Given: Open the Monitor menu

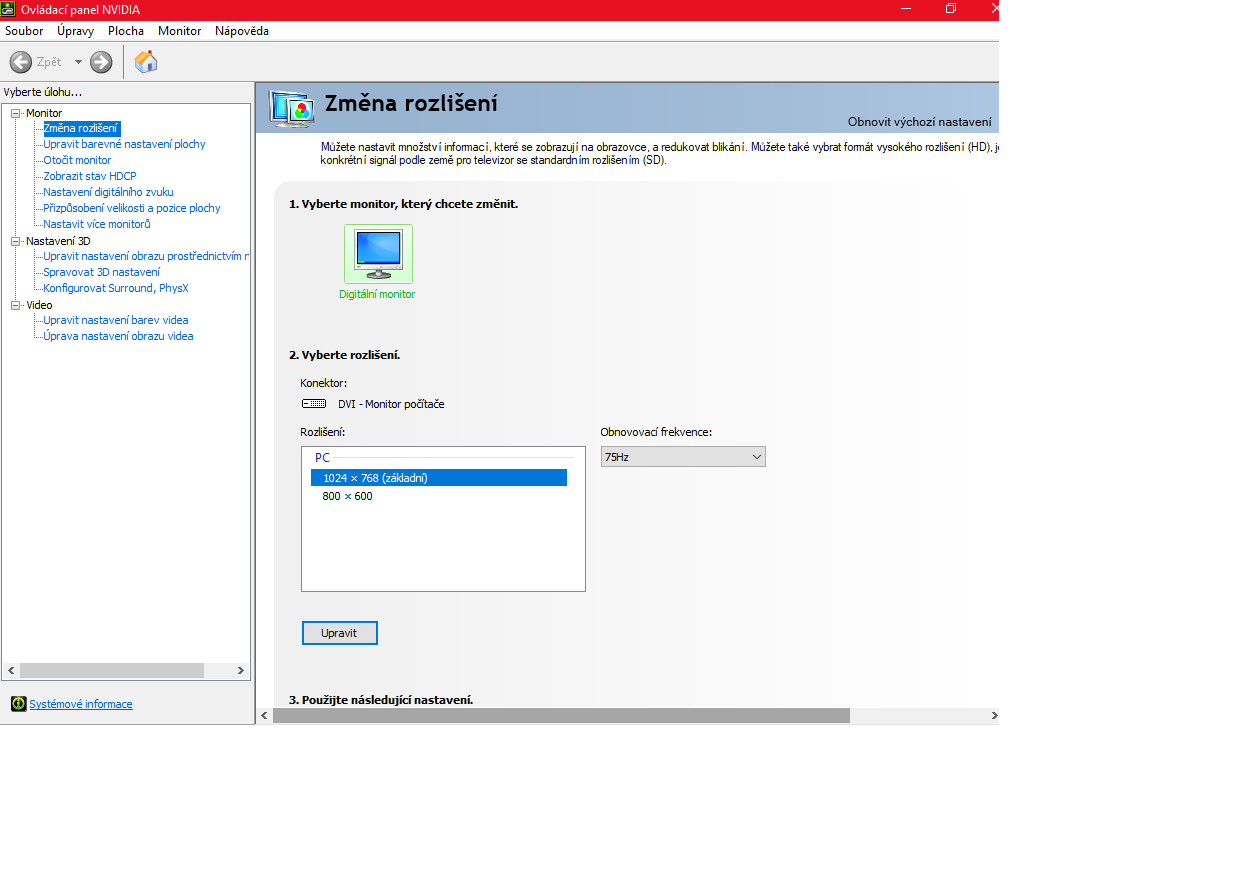Looking at the screenshot, I should (x=180, y=31).
